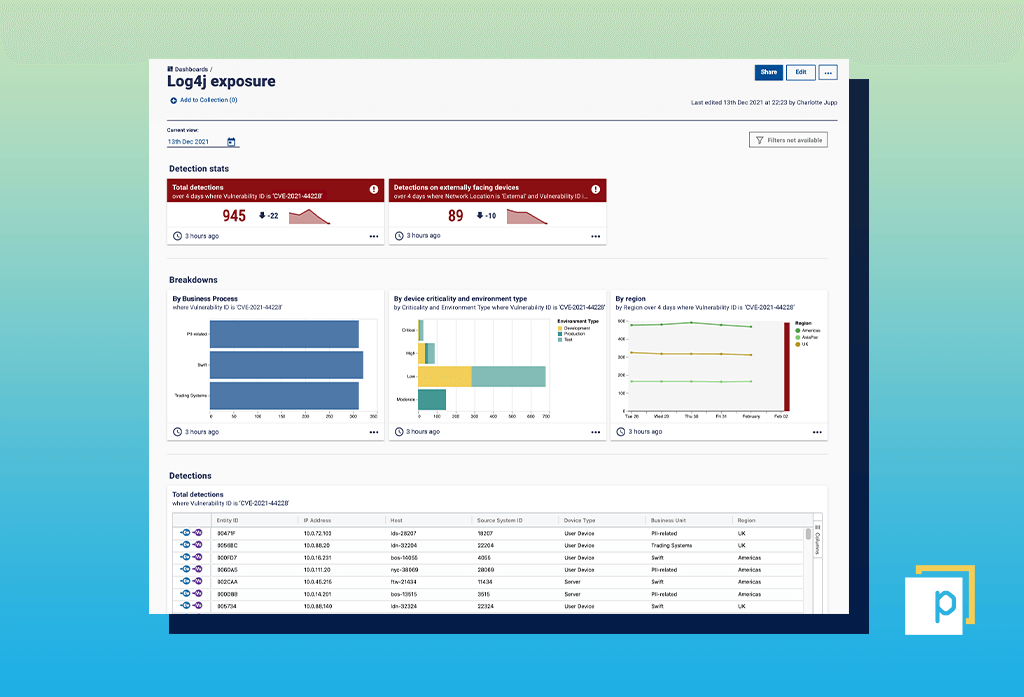
Task: Click the Moderate bar in criticality chart
Action: (432, 399)
